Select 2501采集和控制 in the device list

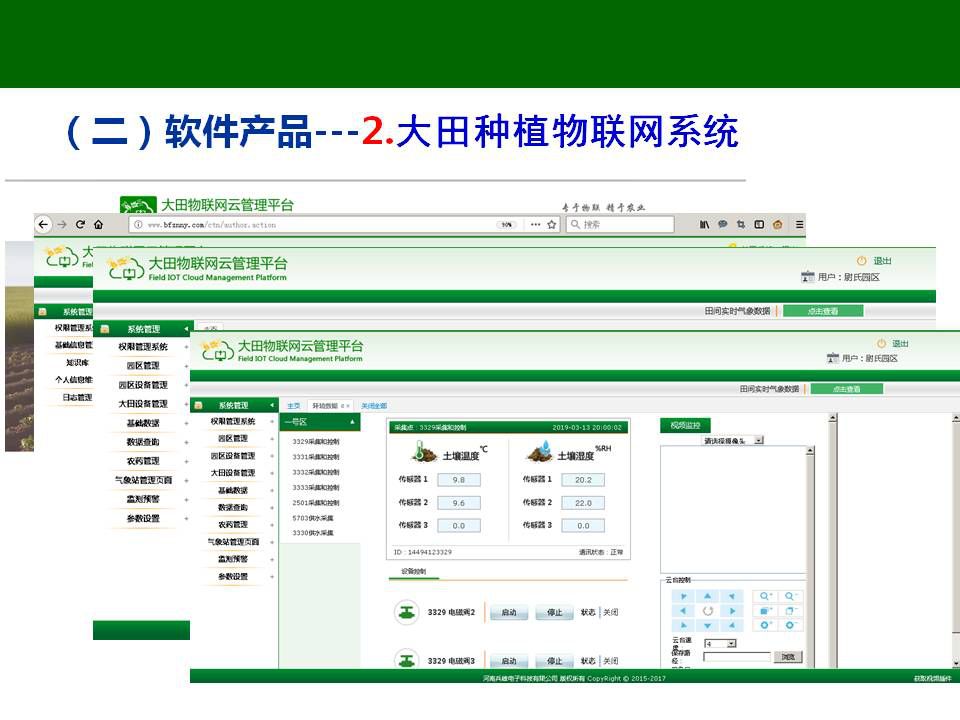316,503
